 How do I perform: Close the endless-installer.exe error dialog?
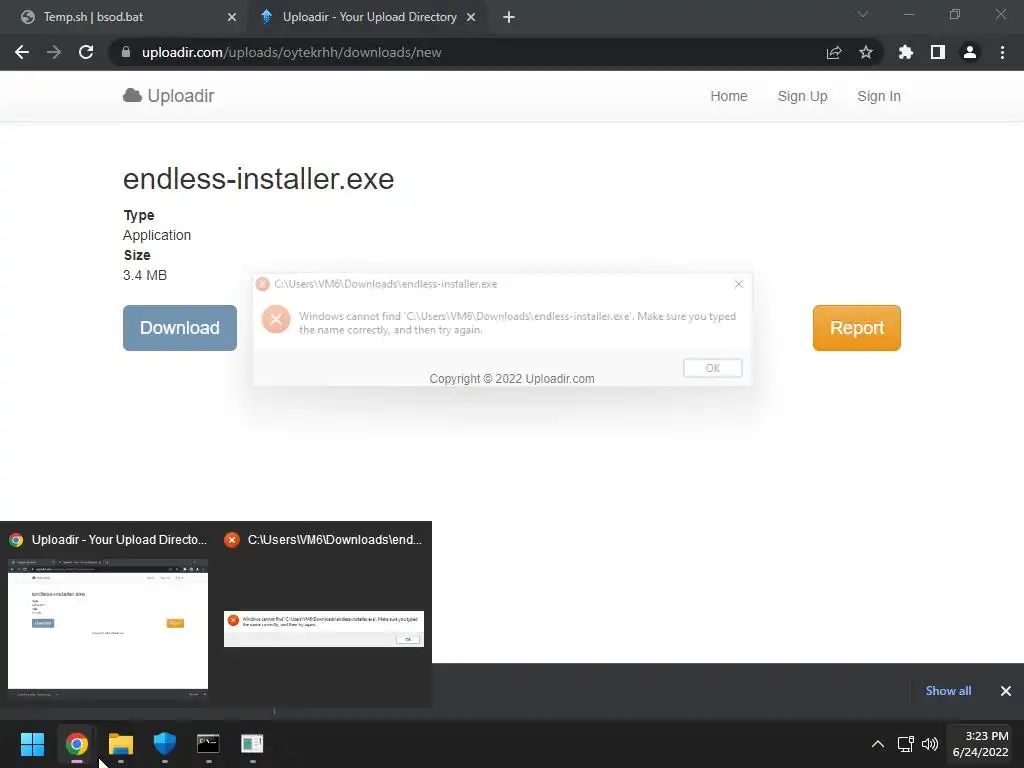click(739, 284)
